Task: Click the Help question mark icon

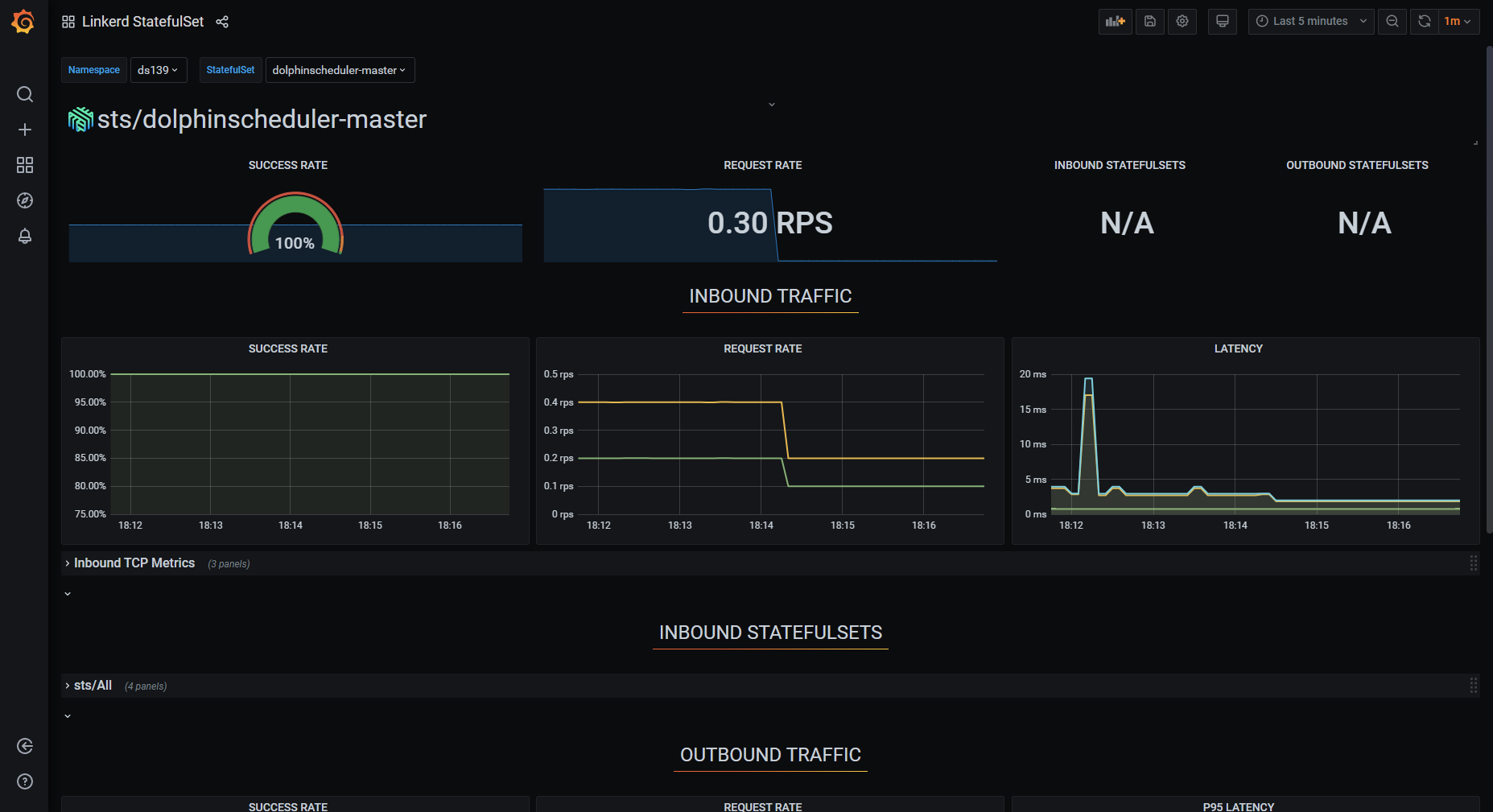Action: tap(25, 781)
